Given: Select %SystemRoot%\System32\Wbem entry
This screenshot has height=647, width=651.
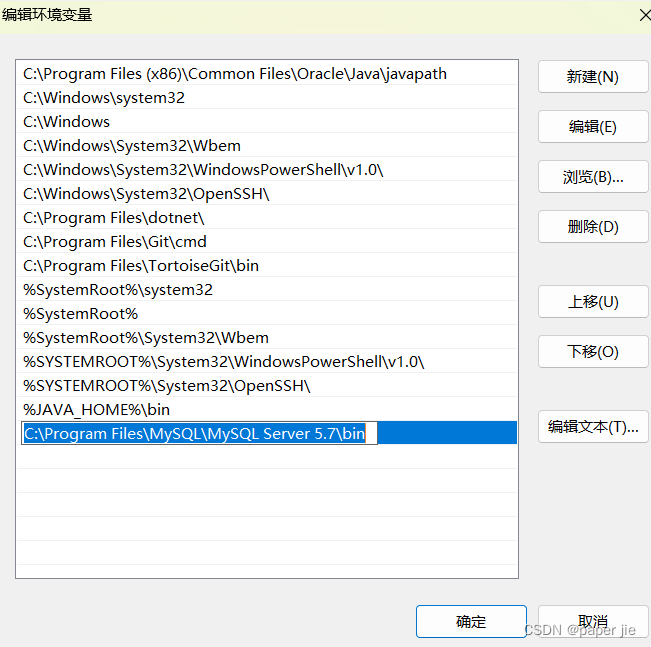Looking at the screenshot, I should tap(267, 338).
